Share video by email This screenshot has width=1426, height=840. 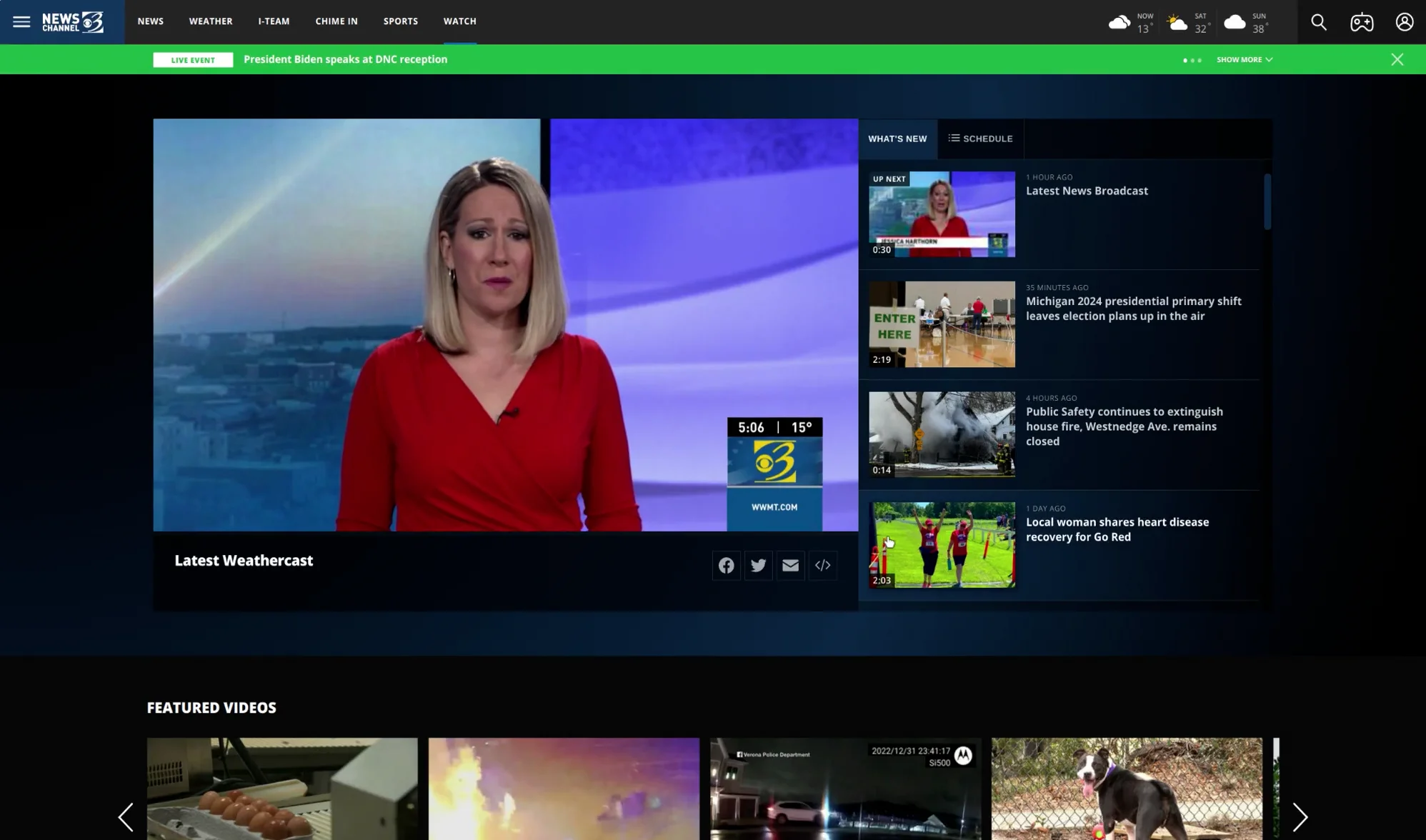point(790,566)
